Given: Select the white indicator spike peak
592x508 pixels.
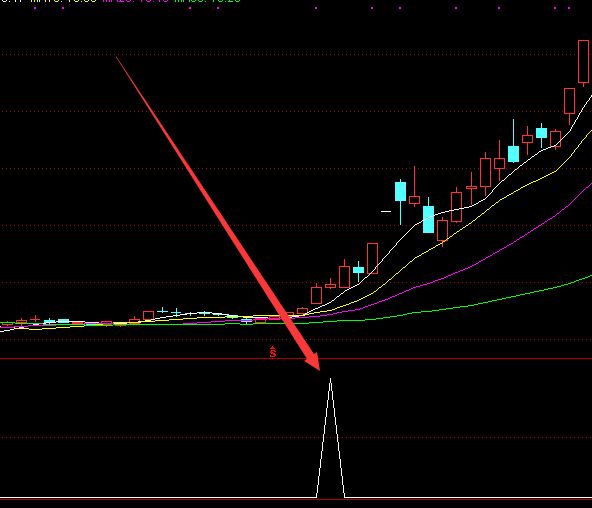Looking at the screenshot, I should [330, 379].
